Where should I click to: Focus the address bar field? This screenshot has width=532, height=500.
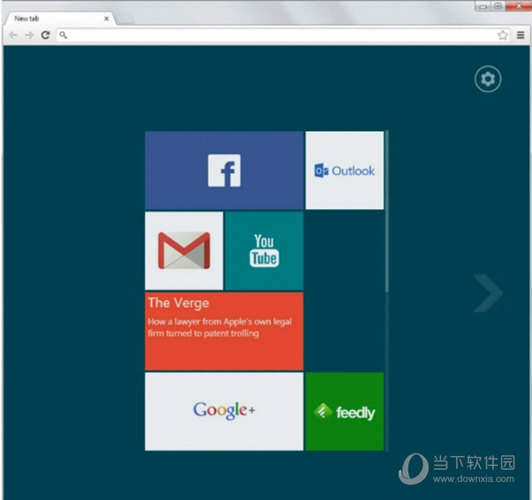click(283, 35)
